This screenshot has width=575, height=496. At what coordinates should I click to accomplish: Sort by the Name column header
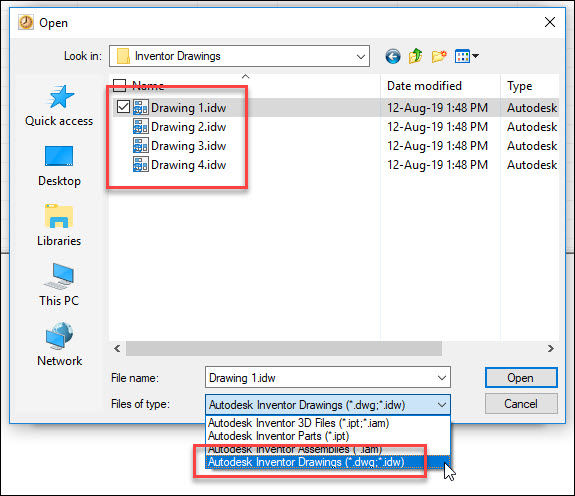point(148,86)
